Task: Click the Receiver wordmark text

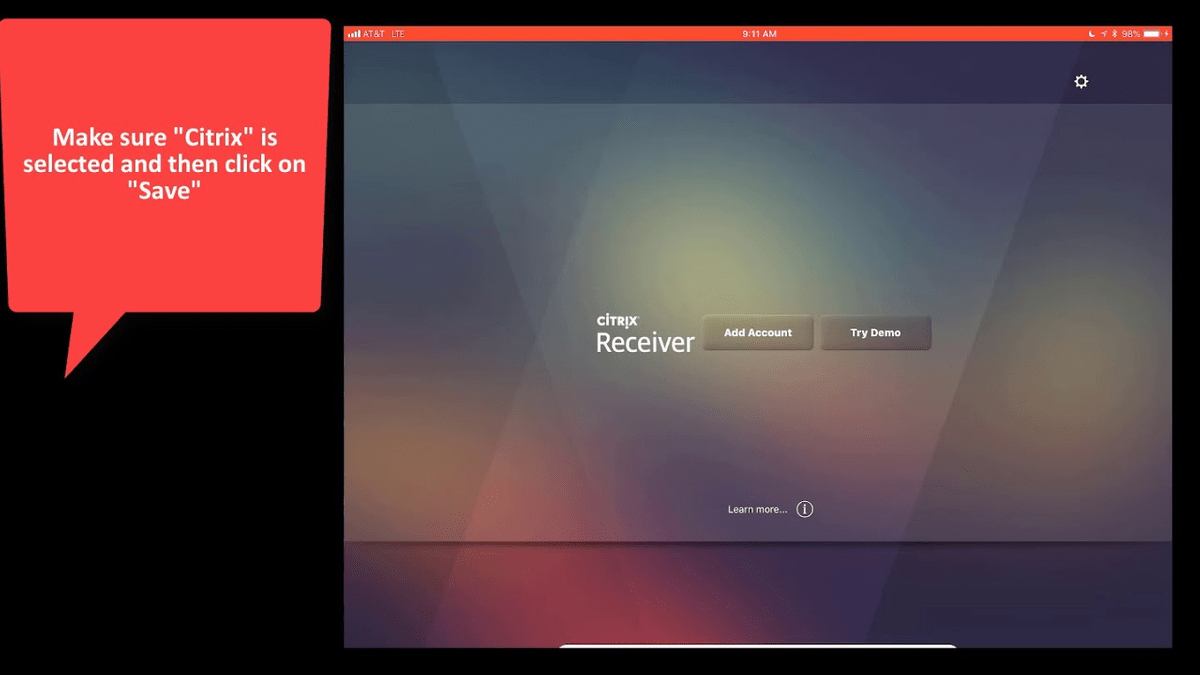Action: [645, 342]
